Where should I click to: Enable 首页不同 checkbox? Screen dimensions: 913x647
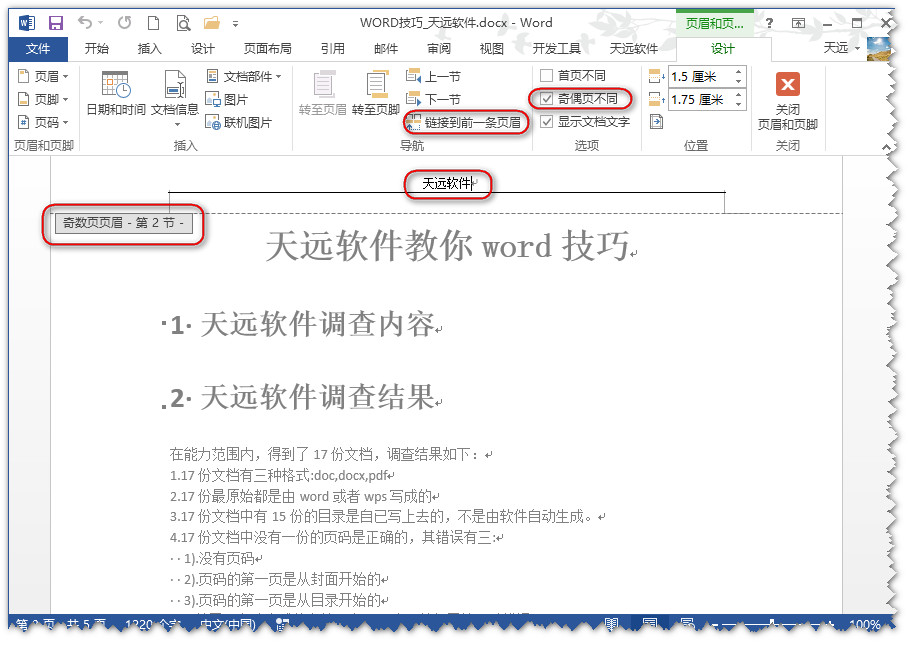546,76
